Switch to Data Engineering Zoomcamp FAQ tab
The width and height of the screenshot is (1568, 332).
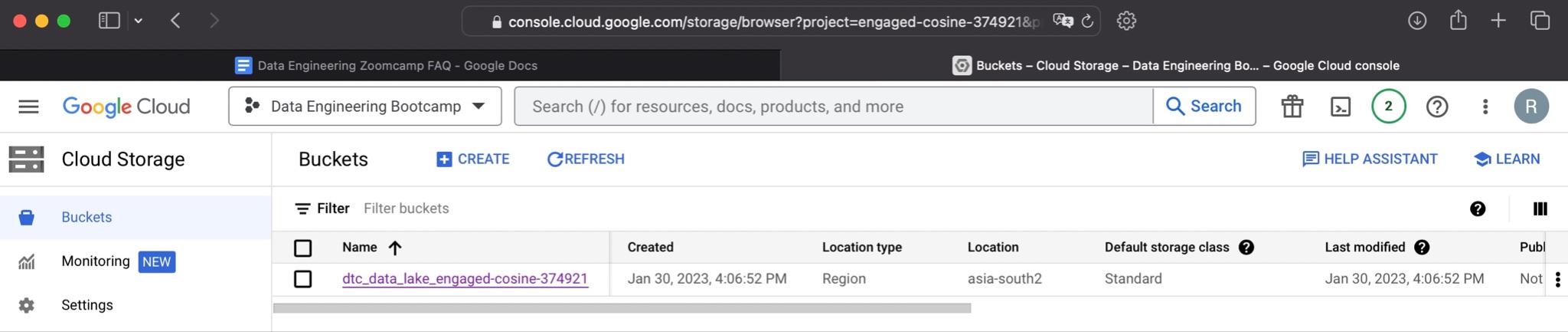click(x=387, y=65)
